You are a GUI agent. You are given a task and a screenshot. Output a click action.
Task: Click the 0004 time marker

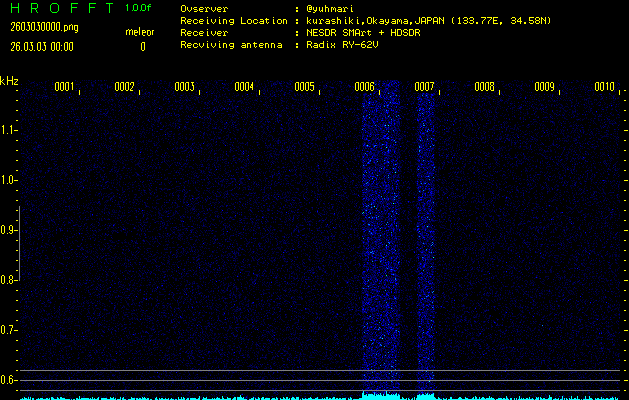pos(245,87)
